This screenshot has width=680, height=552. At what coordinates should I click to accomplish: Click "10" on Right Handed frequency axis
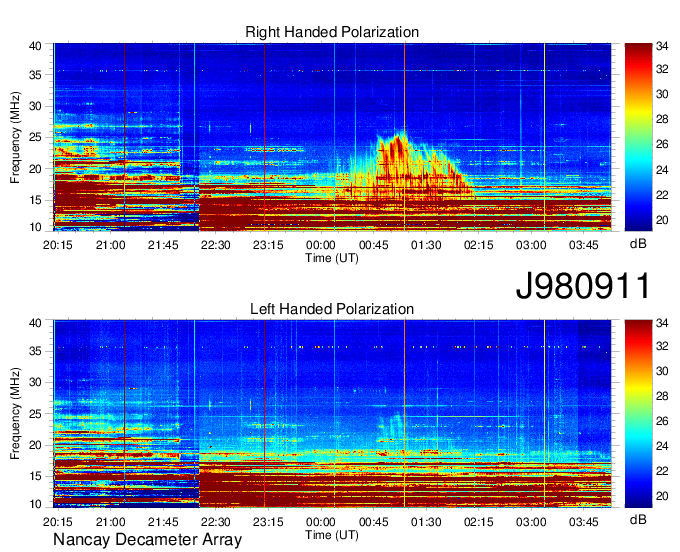35,227
